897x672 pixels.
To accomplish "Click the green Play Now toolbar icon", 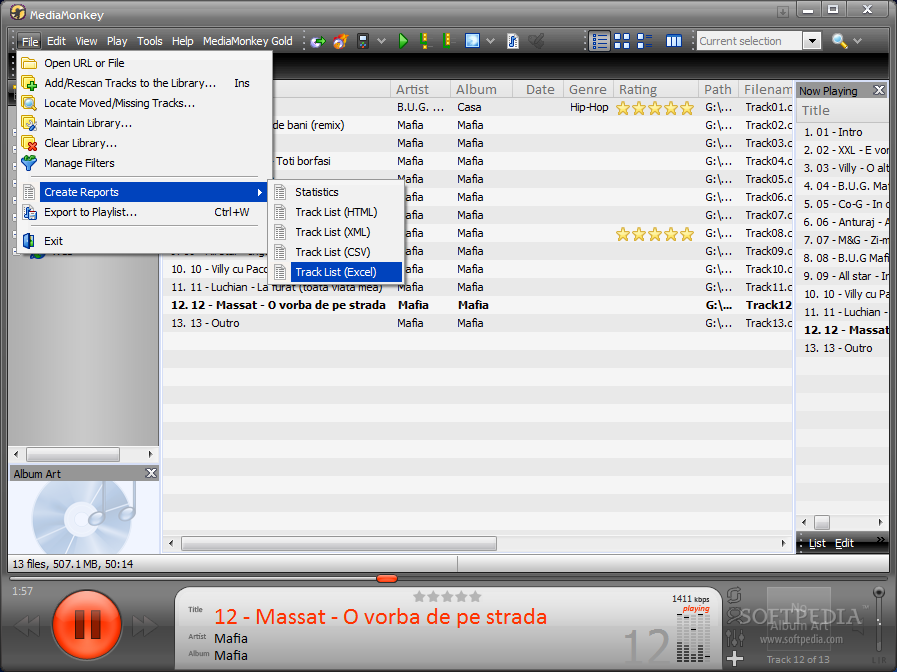I will 403,41.
